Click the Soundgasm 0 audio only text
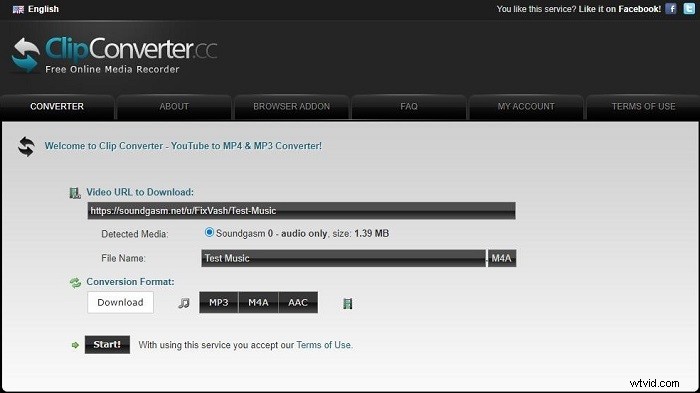Image resolution: width=700 pixels, height=393 pixels. point(302,233)
